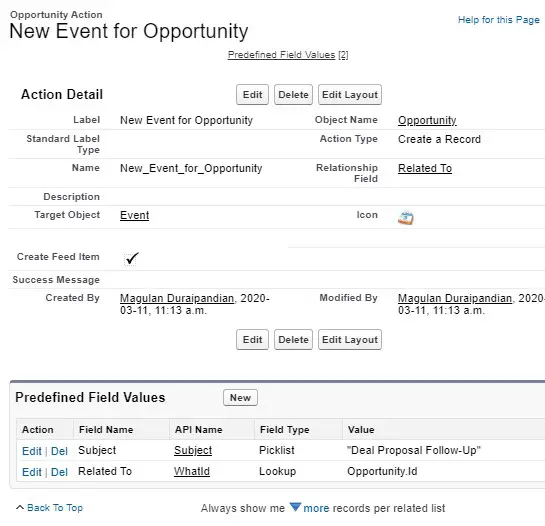
Task: Open the Event target object link
Action: click(x=135, y=215)
